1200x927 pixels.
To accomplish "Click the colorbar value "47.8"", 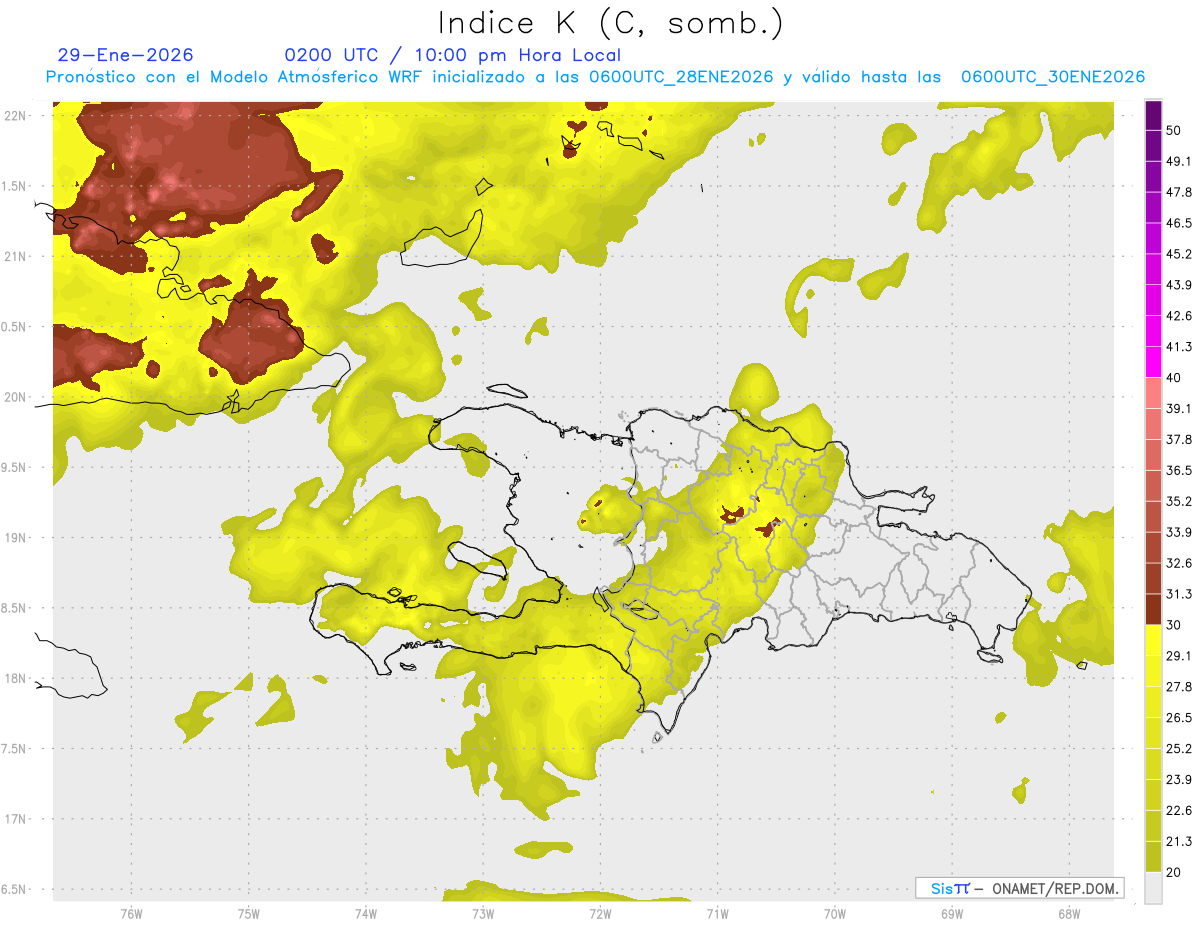I will coord(1179,192).
